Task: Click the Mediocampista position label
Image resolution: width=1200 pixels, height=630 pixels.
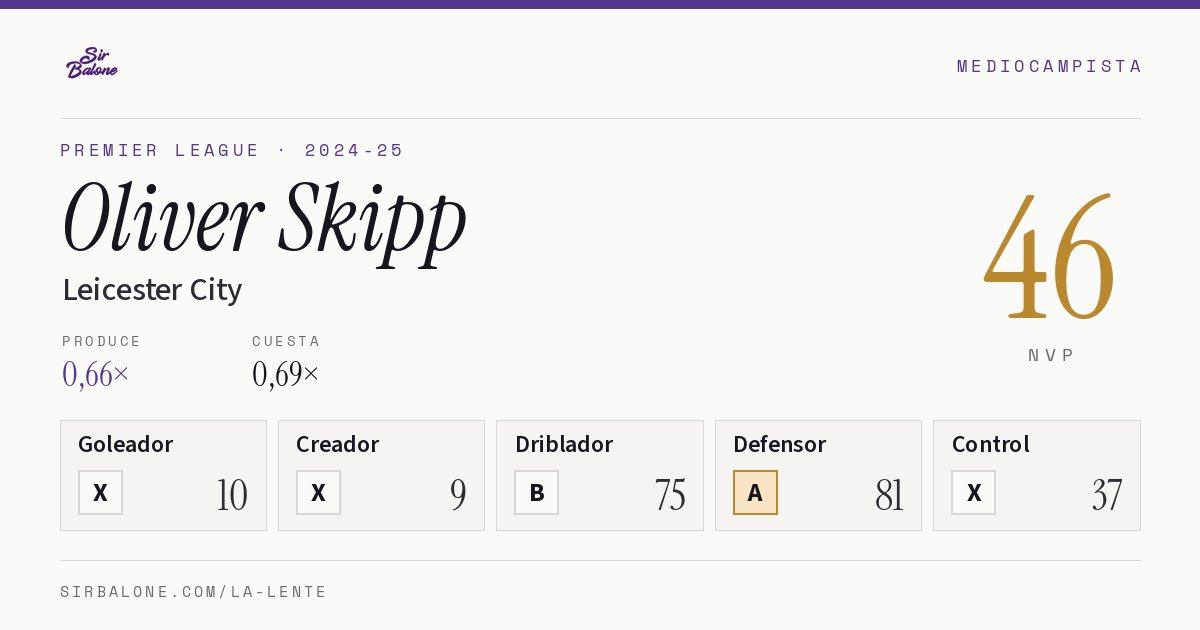Action: pos(1049,66)
